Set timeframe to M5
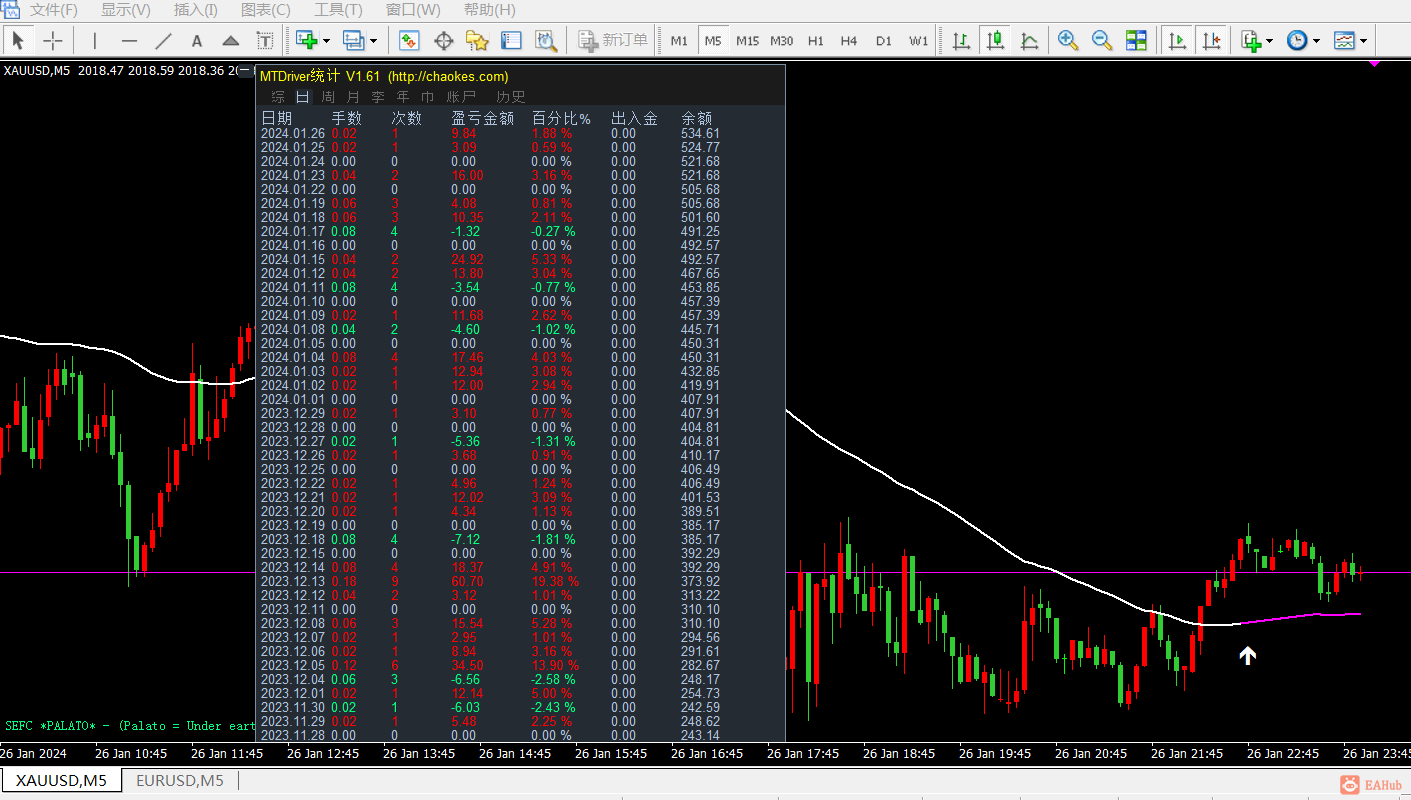 [x=713, y=41]
